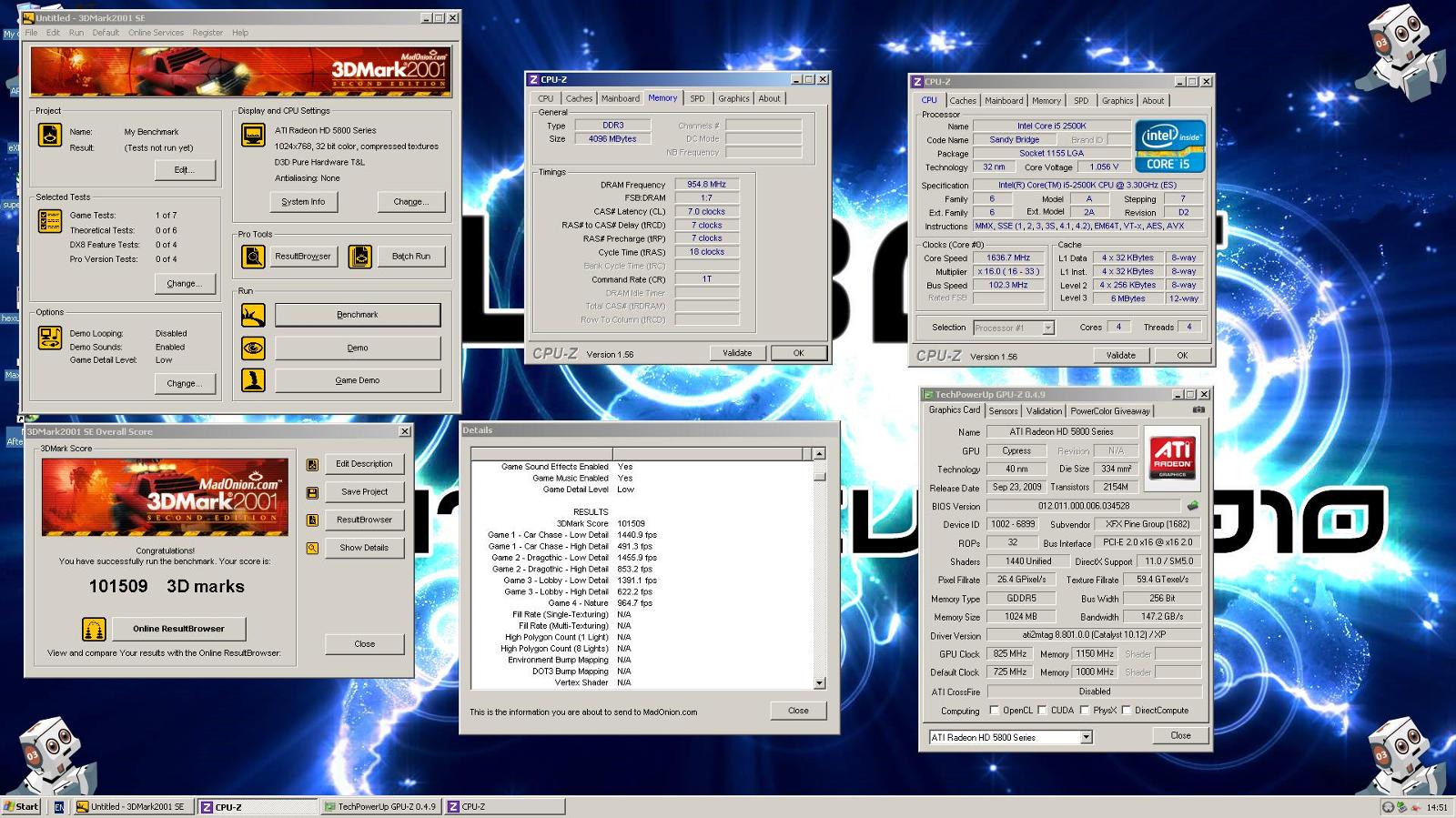Image resolution: width=1456 pixels, height=818 pixels.
Task: Enable the CUDA checkbox in GPU-Z
Action: (1043, 711)
